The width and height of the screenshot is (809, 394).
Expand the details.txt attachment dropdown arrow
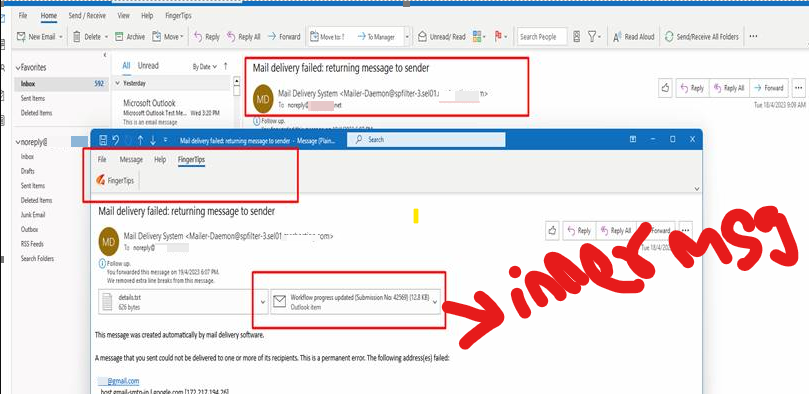click(263, 302)
